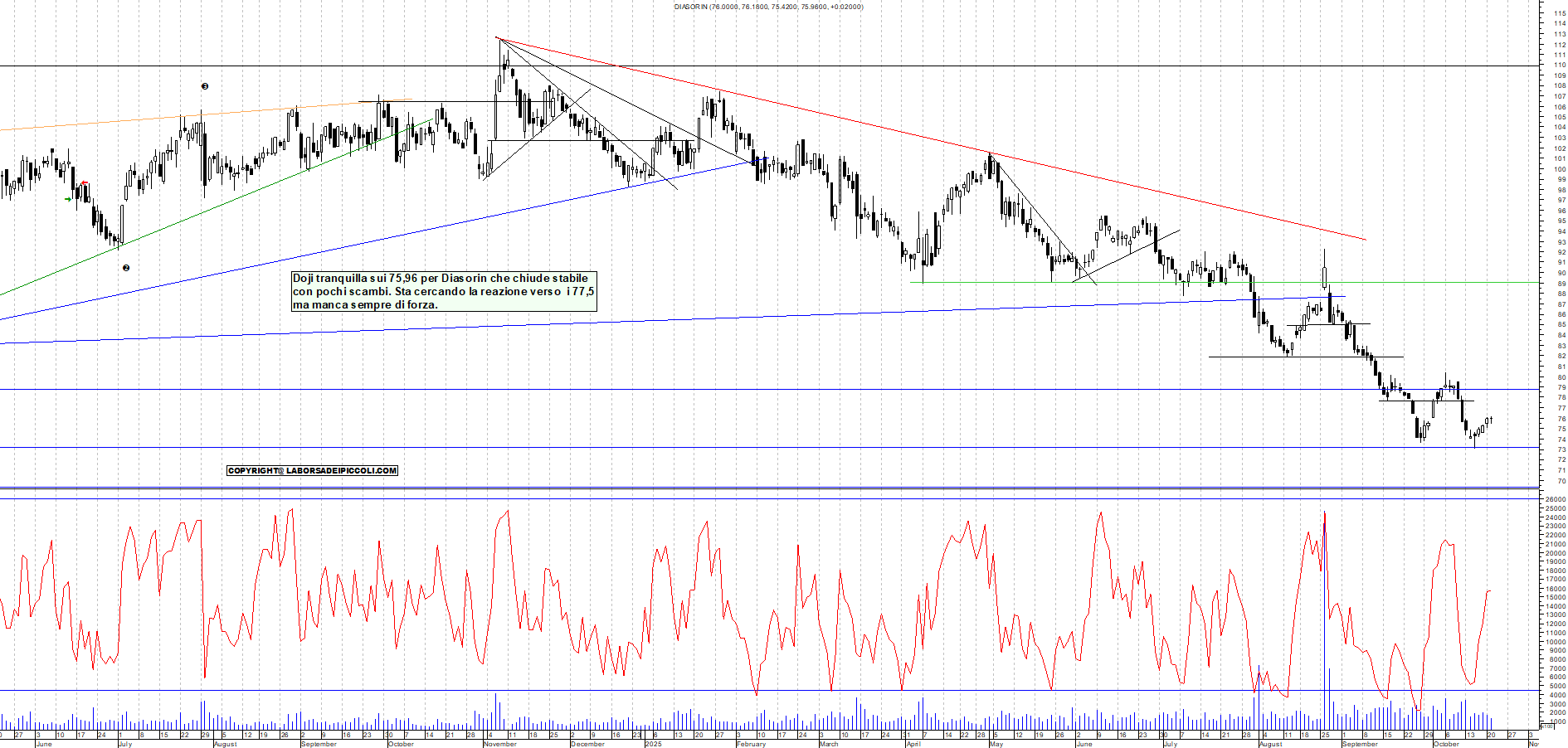Screen dimensions: 1568x748
Task: Select the April label on time axis
Action: pos(913,744)
